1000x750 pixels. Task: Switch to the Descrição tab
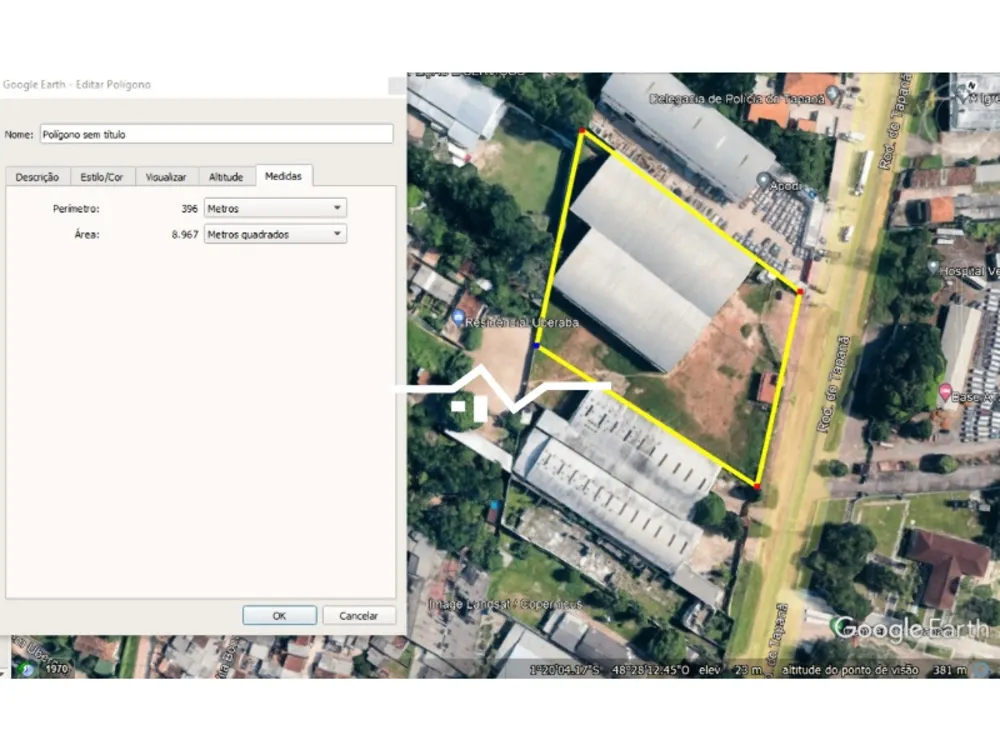click(x=37, y=177)
